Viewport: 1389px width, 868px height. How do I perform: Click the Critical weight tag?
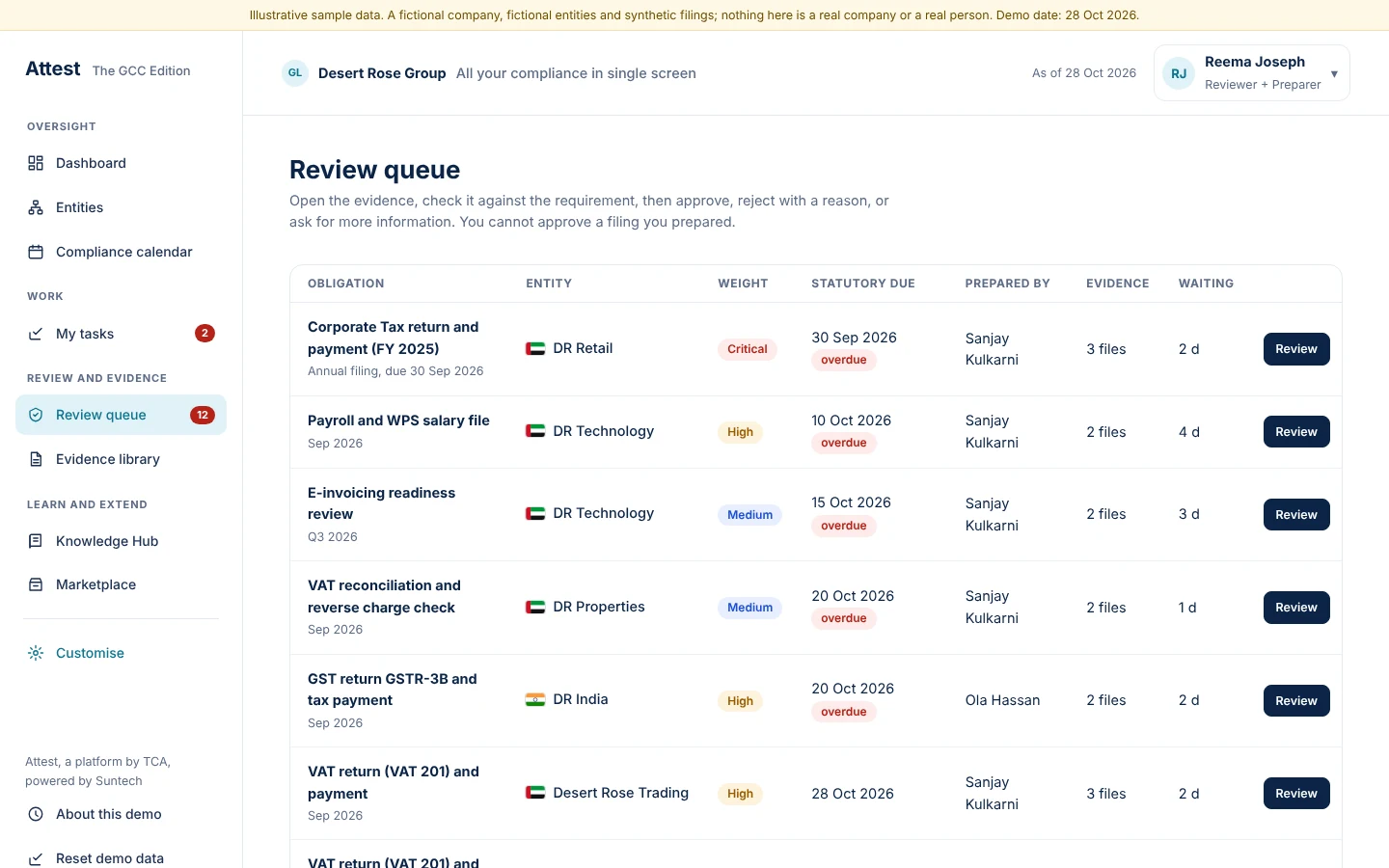(x=748, y=349)
